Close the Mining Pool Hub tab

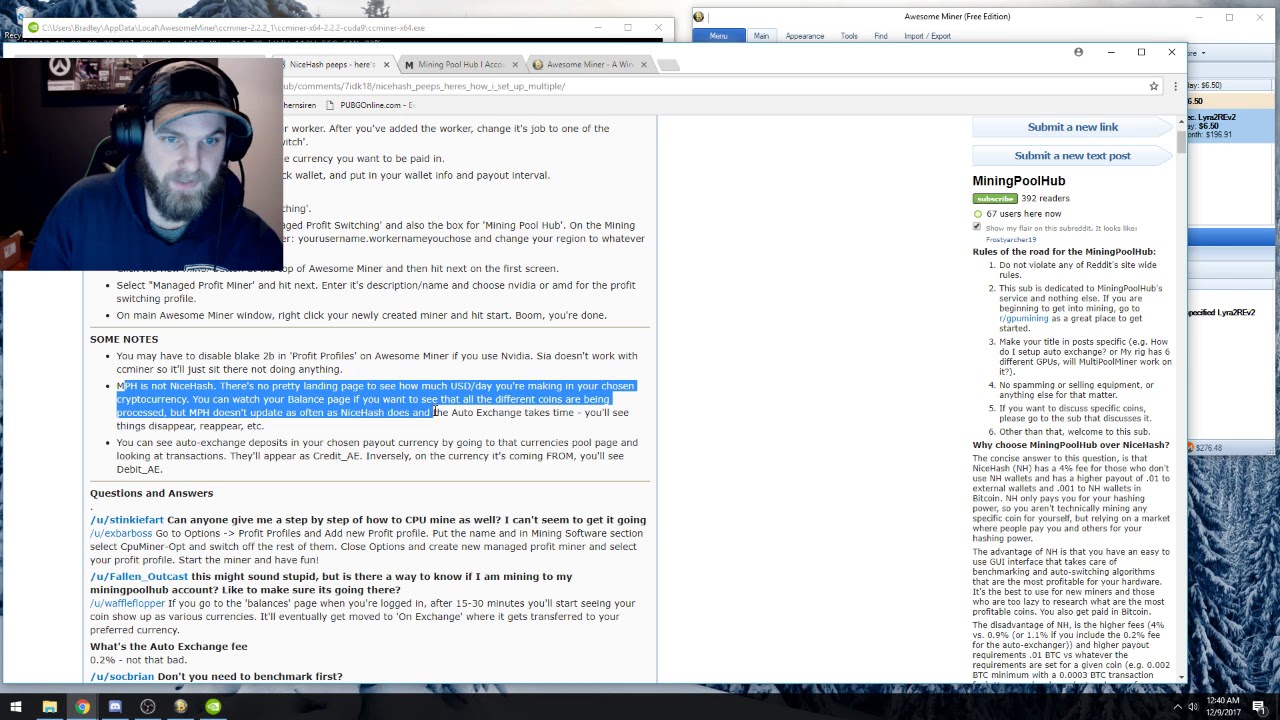coord(515,65)
